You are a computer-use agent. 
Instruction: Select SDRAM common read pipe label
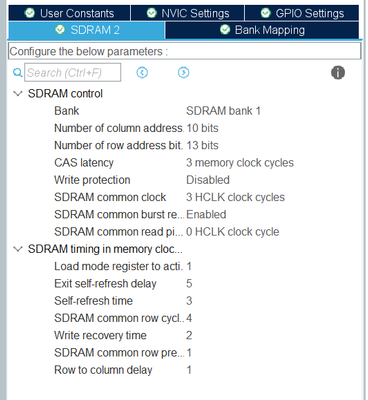(119, 232)
